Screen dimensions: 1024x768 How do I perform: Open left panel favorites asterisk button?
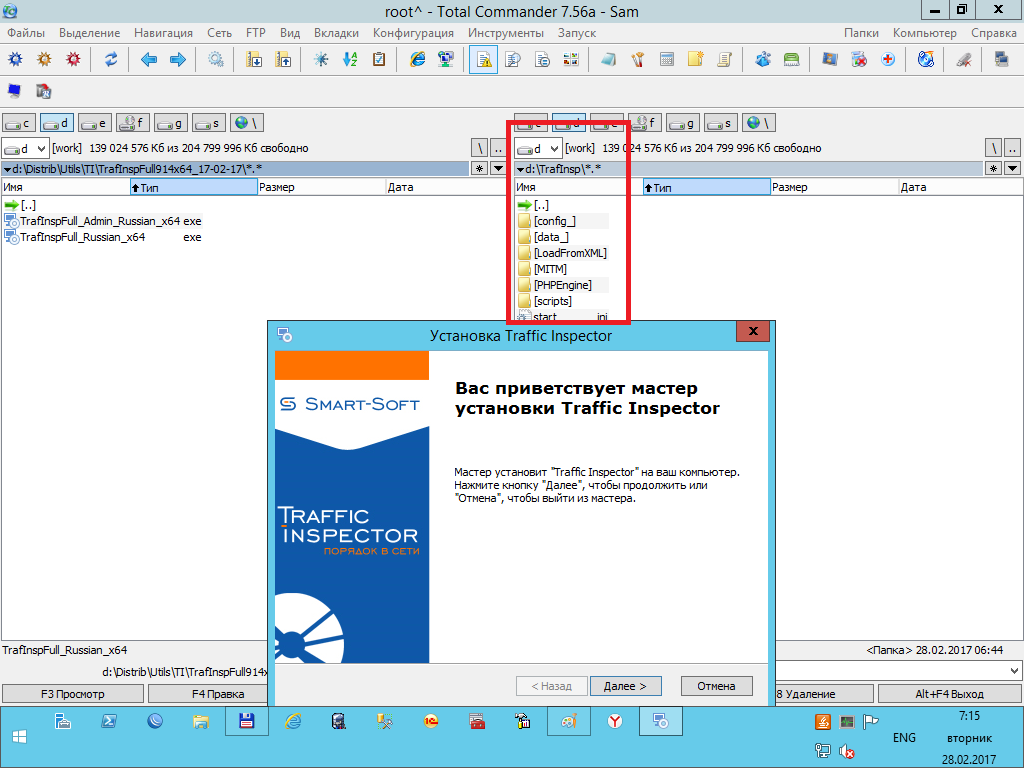pos(479,168)
